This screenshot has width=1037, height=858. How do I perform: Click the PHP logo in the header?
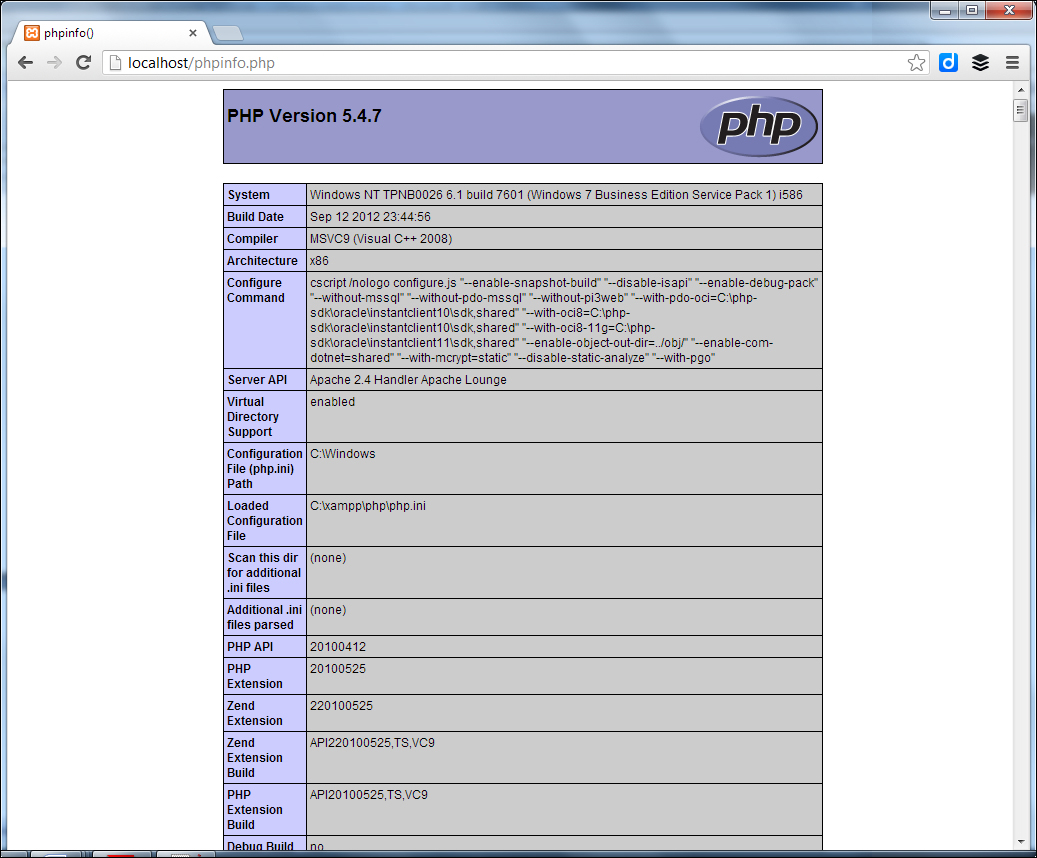pyautogui.click(x=759, y=126)
